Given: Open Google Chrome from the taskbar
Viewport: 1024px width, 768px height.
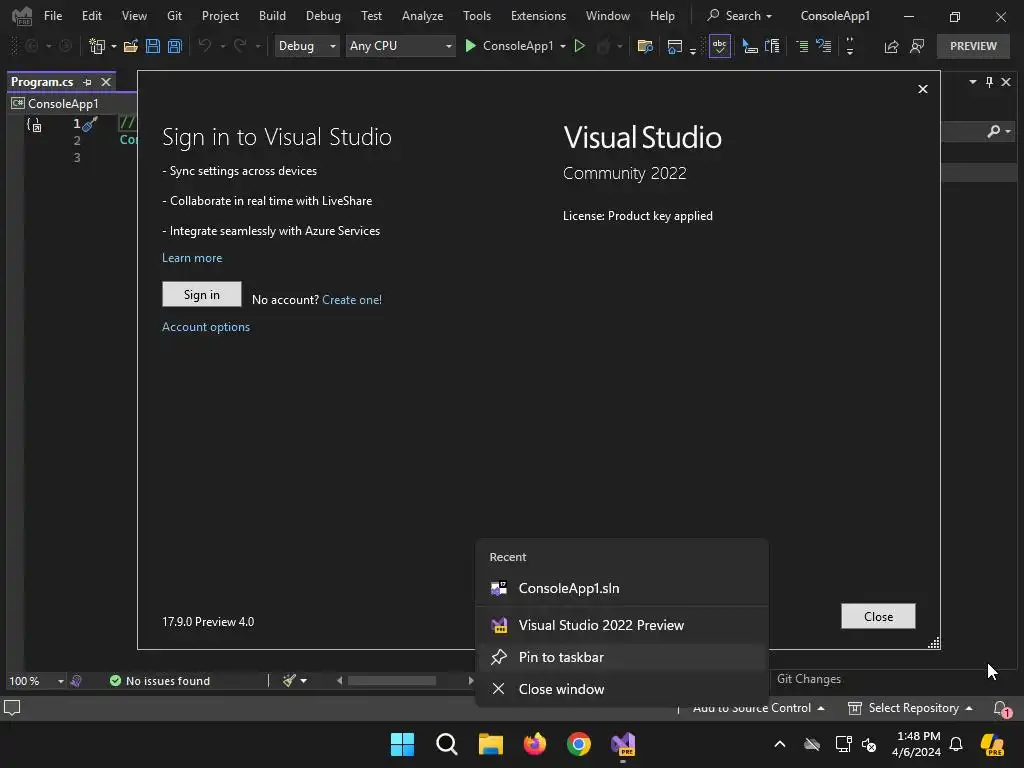Looking at the screenshot, I should [579, 744].
